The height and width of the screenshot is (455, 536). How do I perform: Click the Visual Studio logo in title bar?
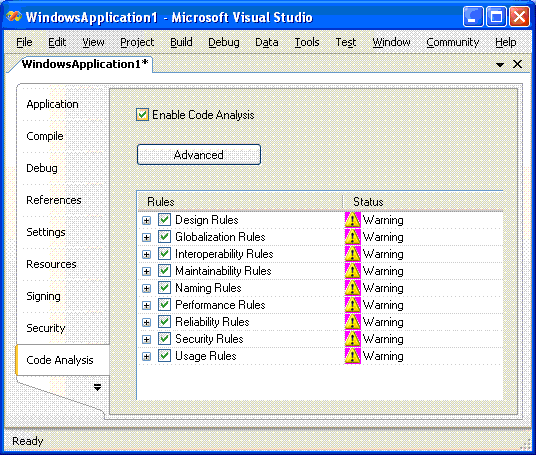(14, 16)
